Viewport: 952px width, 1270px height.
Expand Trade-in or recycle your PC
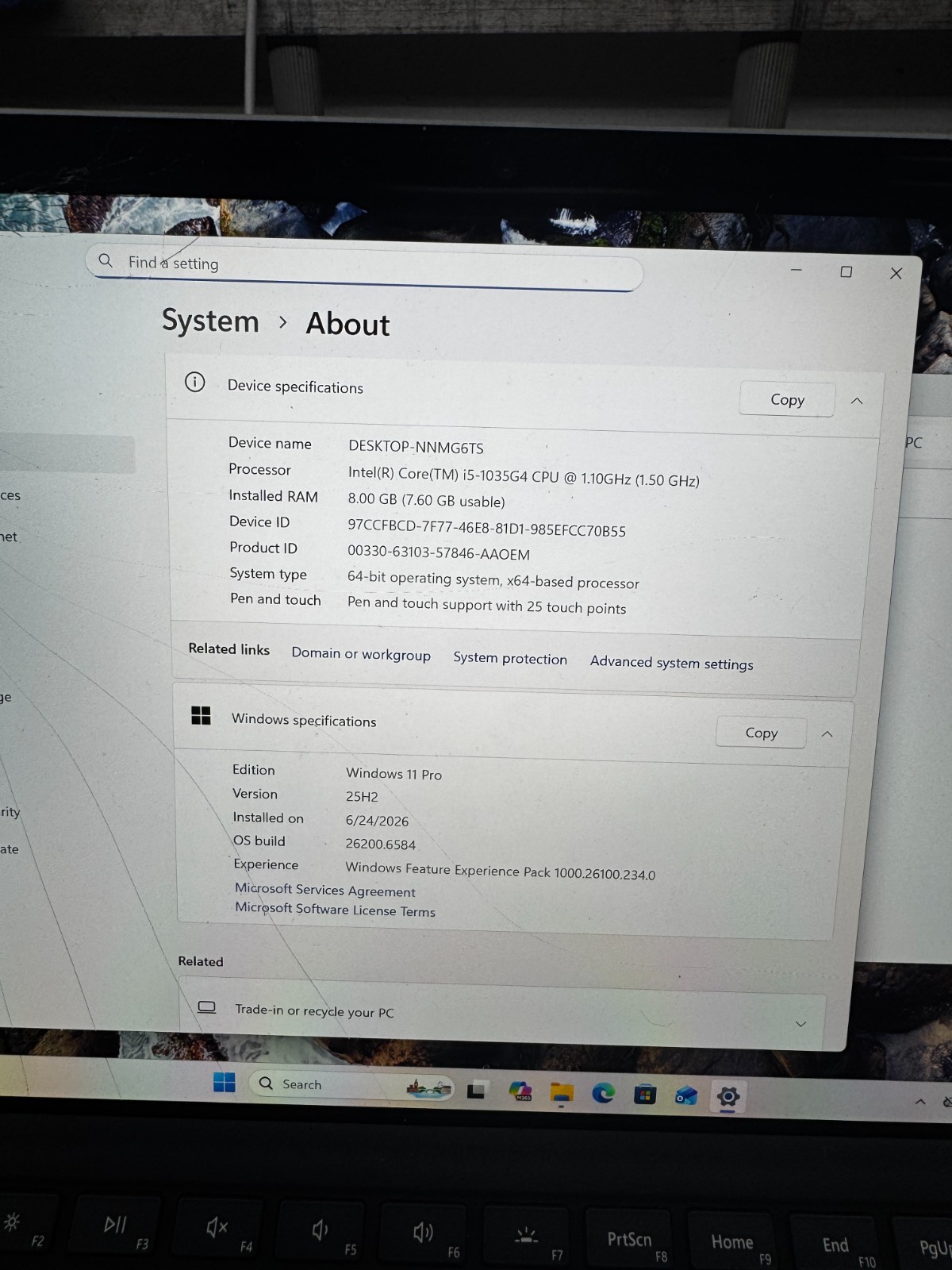pyautogui.click(x=800, y=1024)
